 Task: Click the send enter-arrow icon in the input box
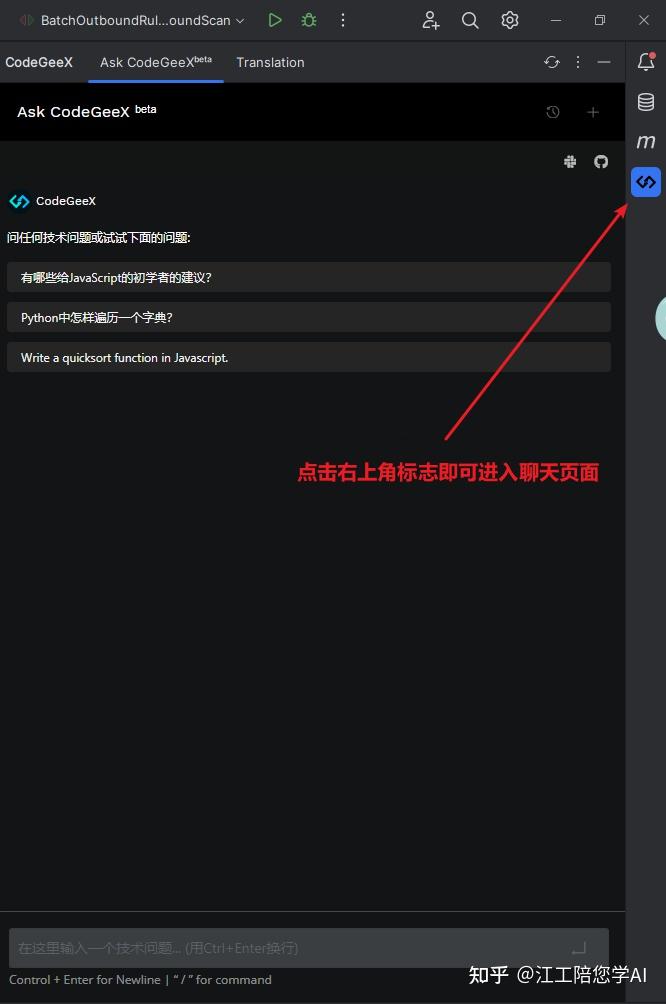[x=580, y=948]
